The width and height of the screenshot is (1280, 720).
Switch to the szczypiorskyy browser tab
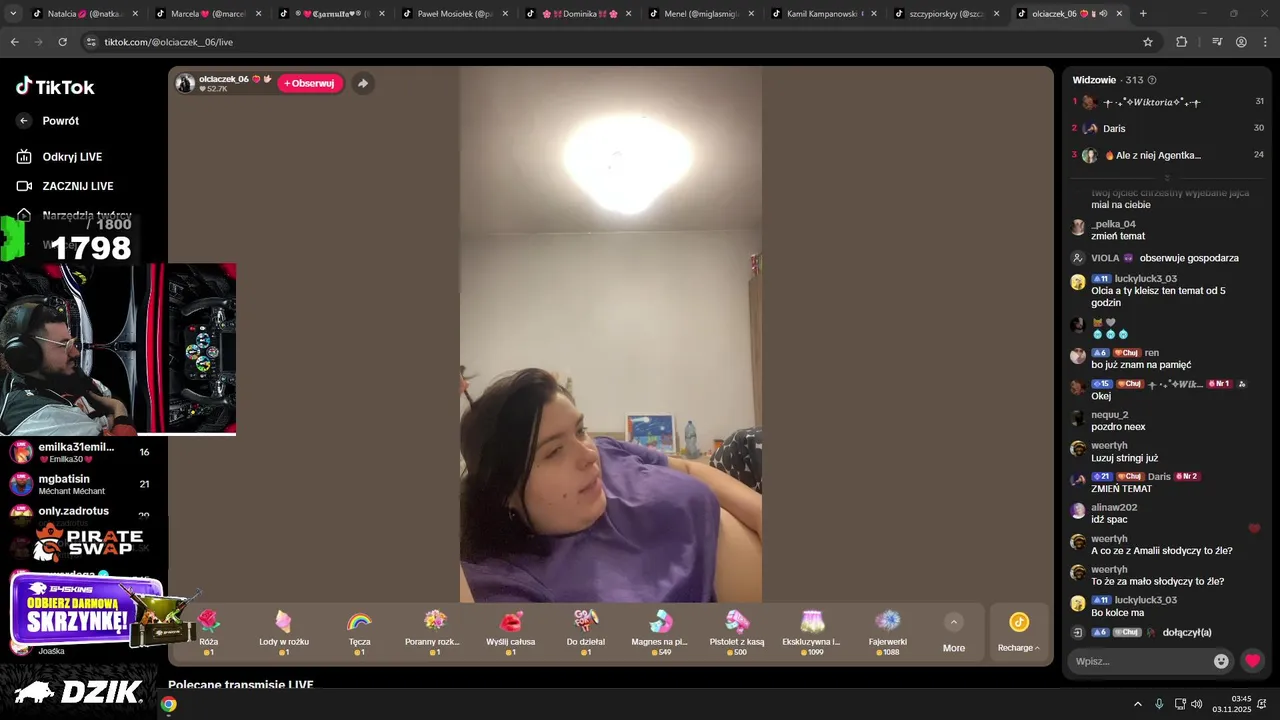click(947, 14)
